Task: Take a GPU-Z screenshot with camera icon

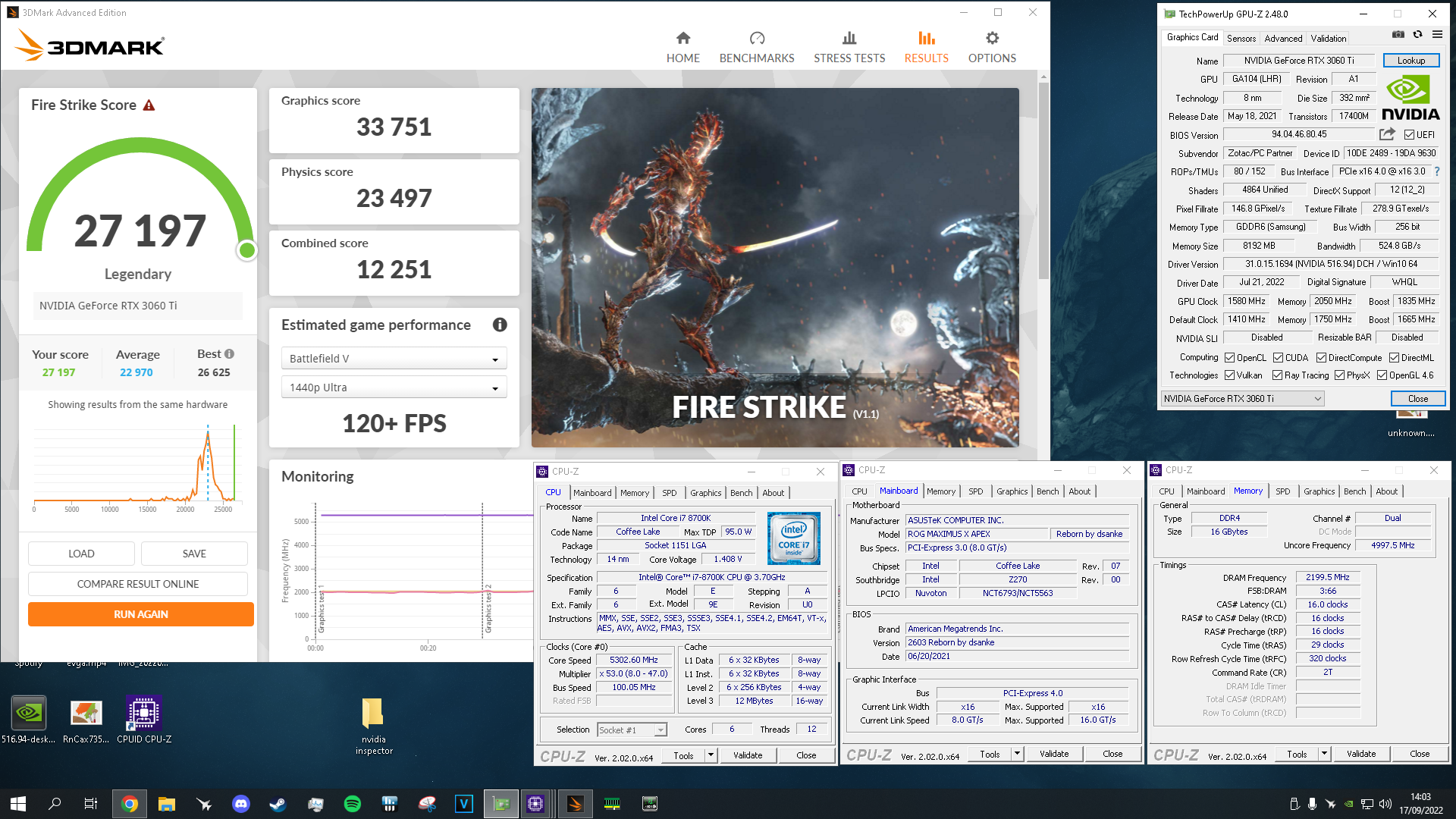Action: click(1398, 34)
